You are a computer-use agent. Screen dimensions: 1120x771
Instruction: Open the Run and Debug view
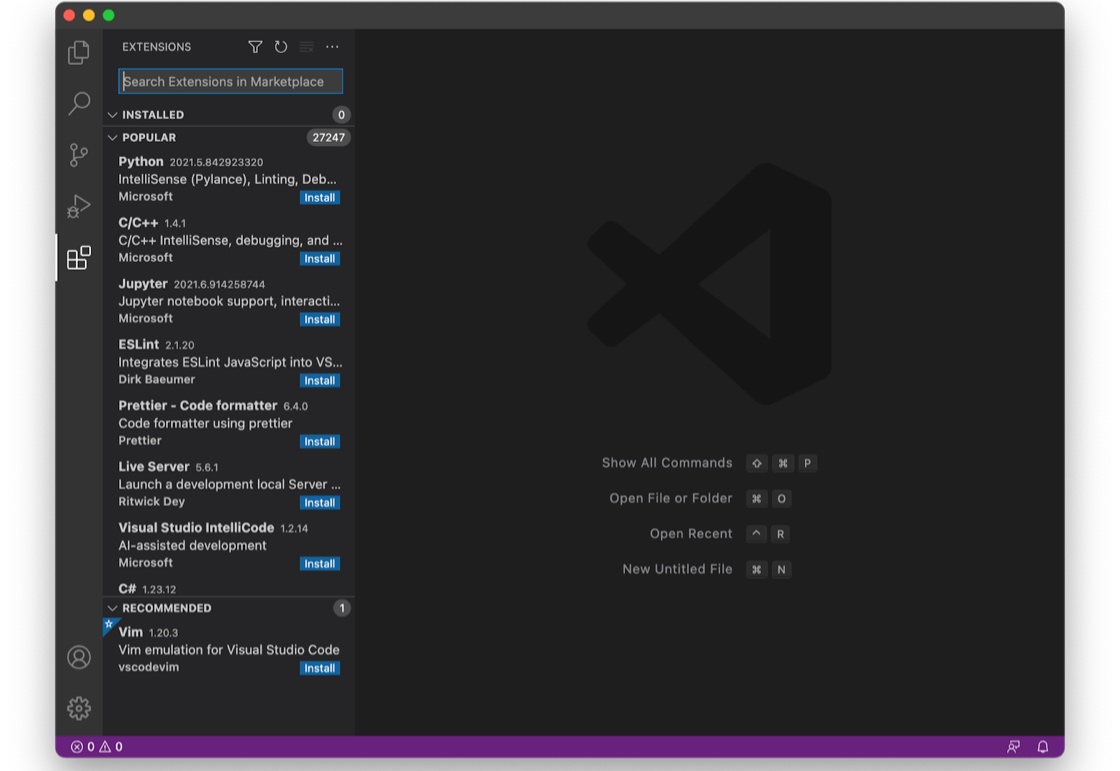tap(79, 206)
